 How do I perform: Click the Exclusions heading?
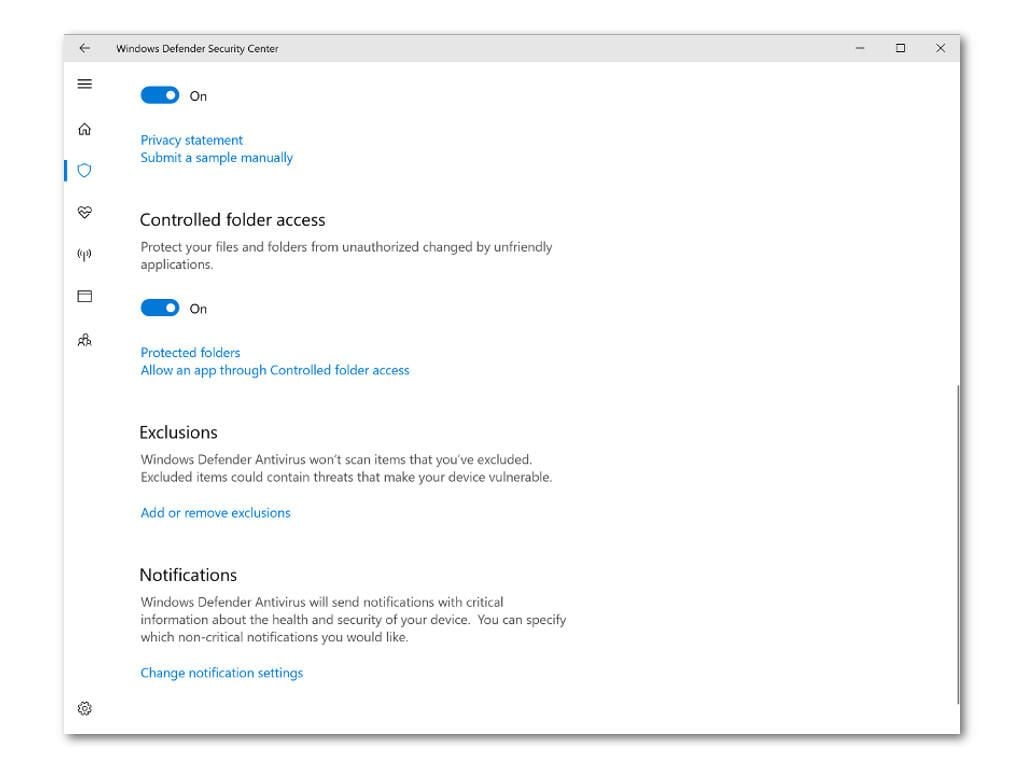178,432
